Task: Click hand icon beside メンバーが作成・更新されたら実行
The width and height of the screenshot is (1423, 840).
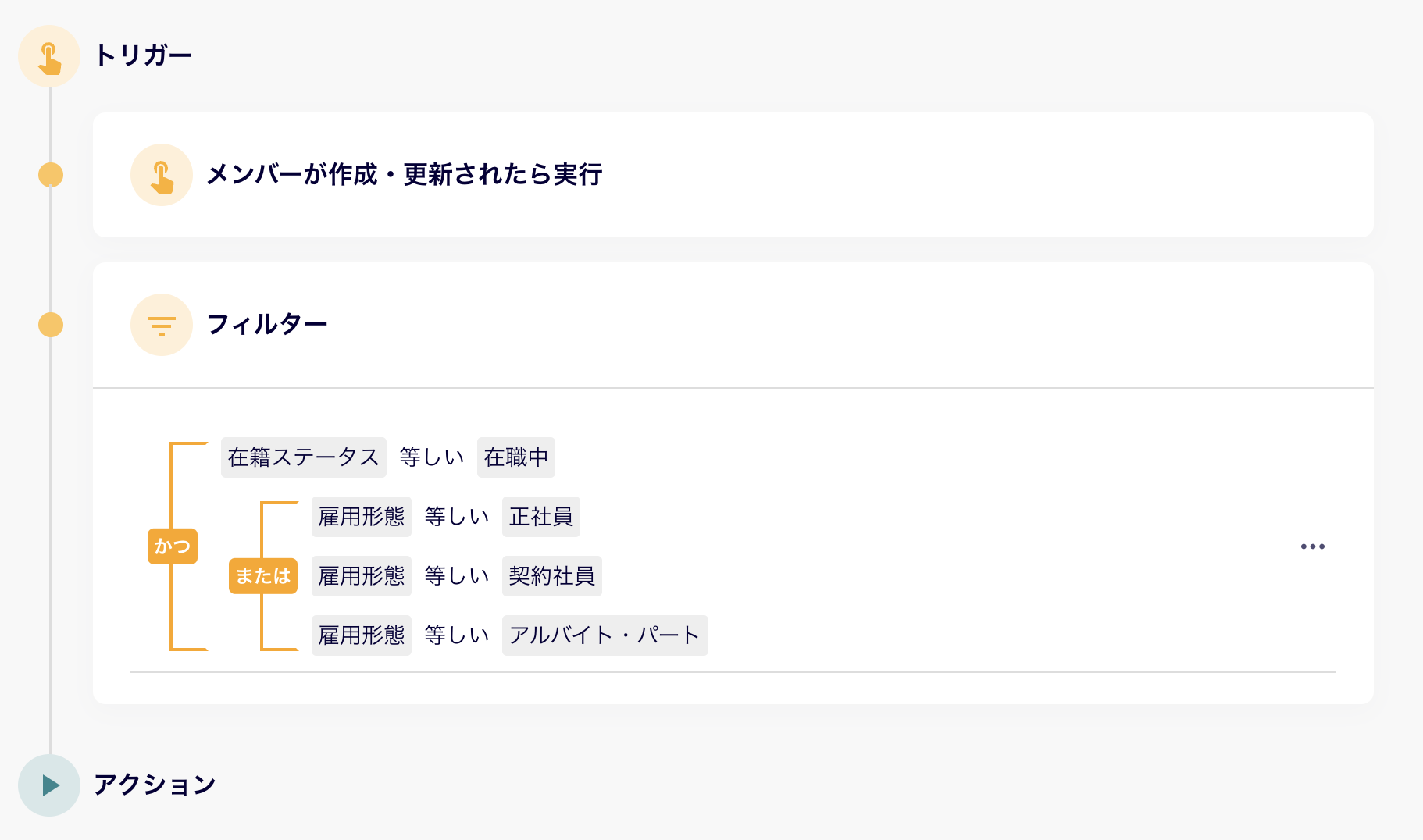Action: pos(162,175)
